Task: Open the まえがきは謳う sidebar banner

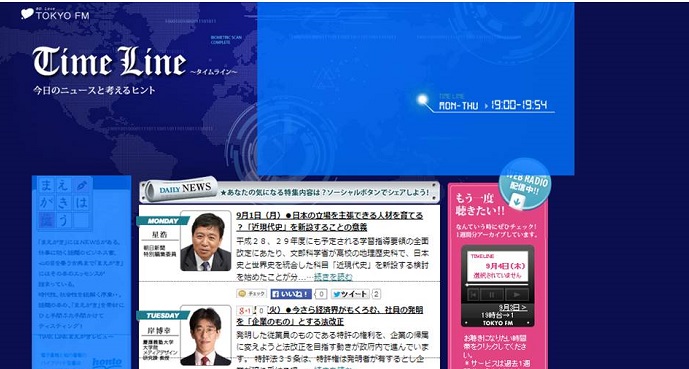Action: (x=65, y=203)
